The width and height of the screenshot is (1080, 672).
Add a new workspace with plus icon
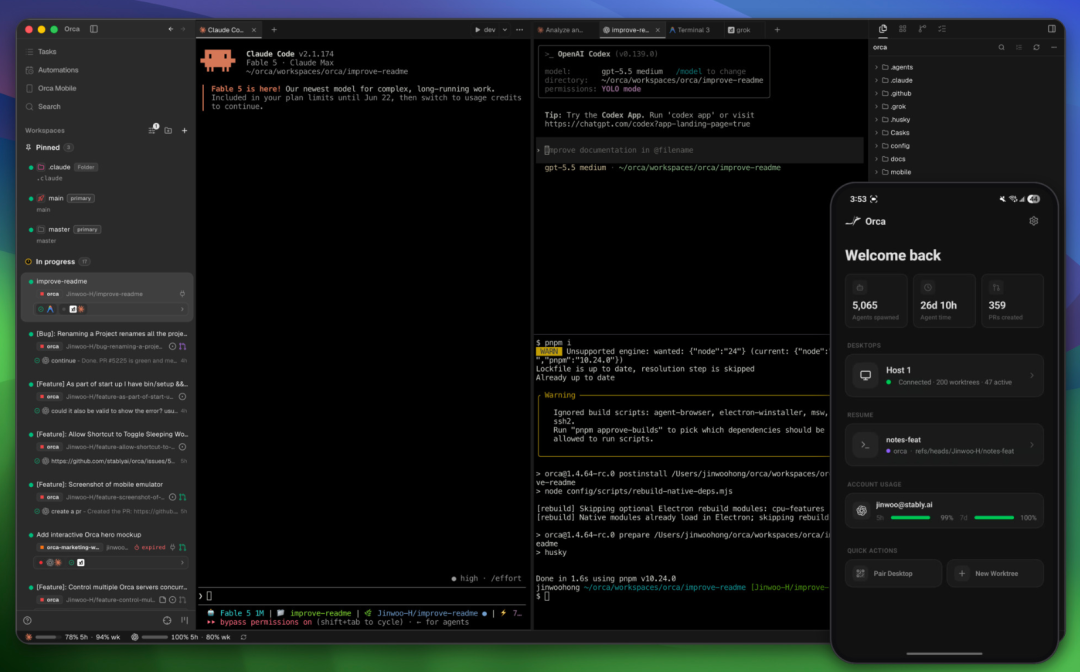click(185, 130)
